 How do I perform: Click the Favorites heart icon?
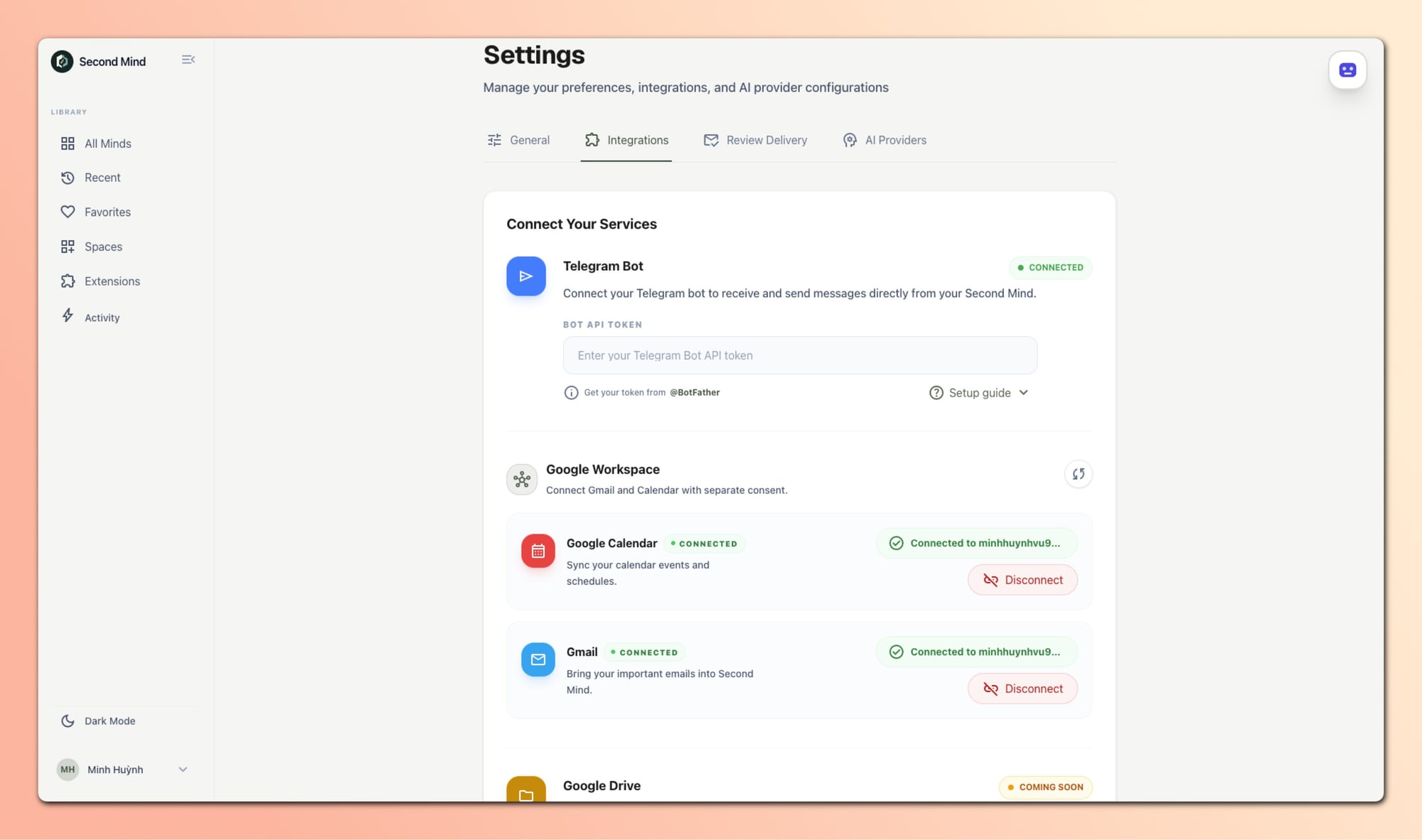68,212
